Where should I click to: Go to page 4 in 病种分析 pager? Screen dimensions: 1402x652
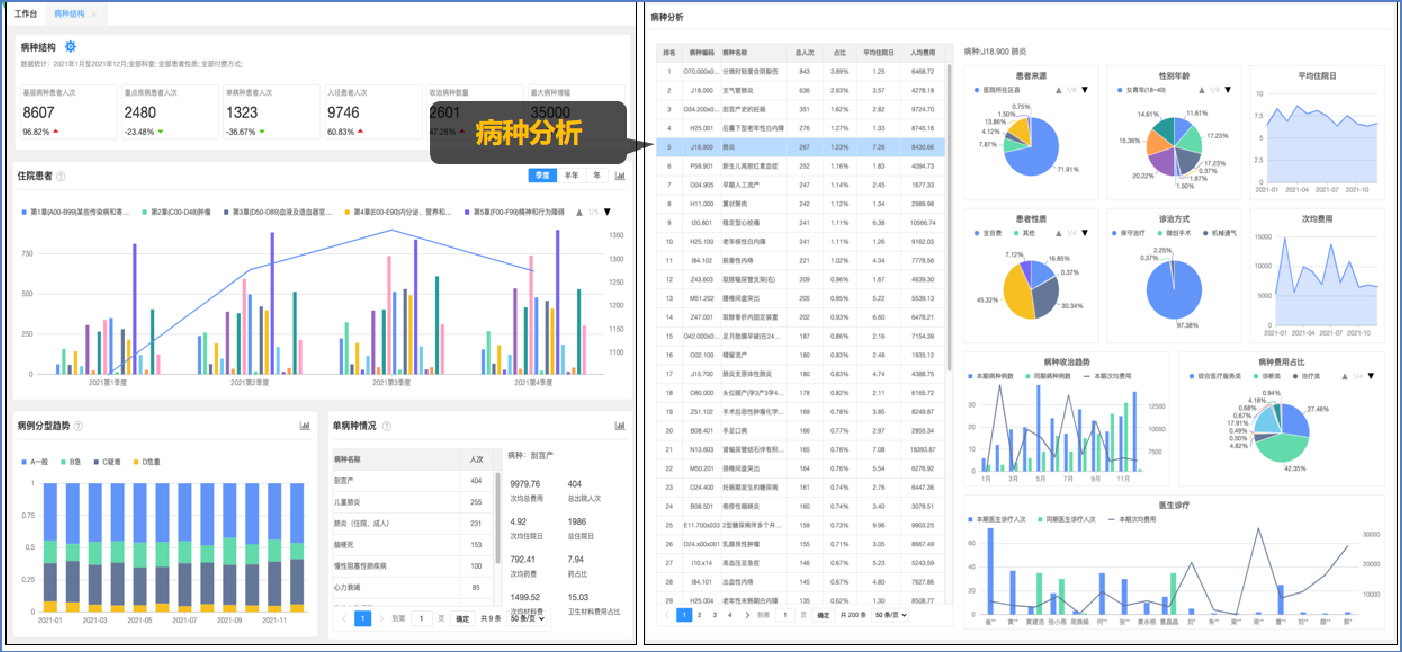730,615
